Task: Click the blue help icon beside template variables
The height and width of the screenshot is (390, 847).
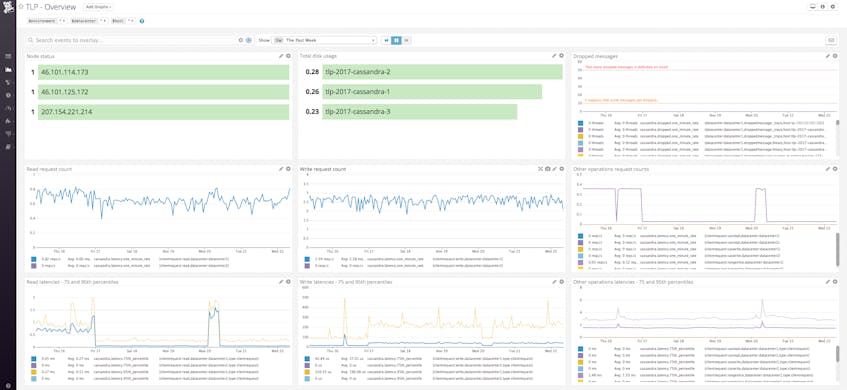Action: point(142,21)
